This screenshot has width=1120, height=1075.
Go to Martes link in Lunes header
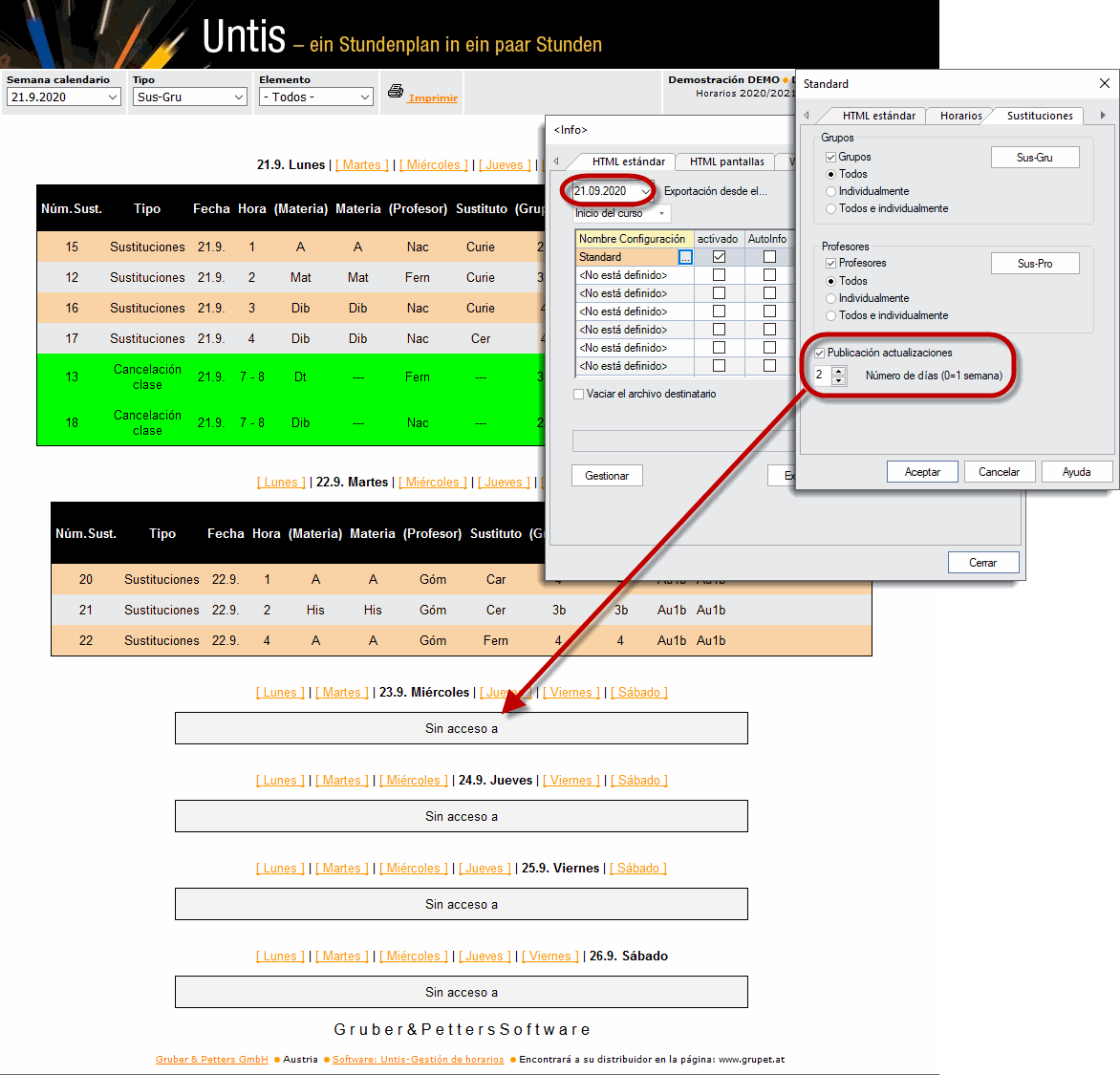pyautogui.click(x=361, y=165)
